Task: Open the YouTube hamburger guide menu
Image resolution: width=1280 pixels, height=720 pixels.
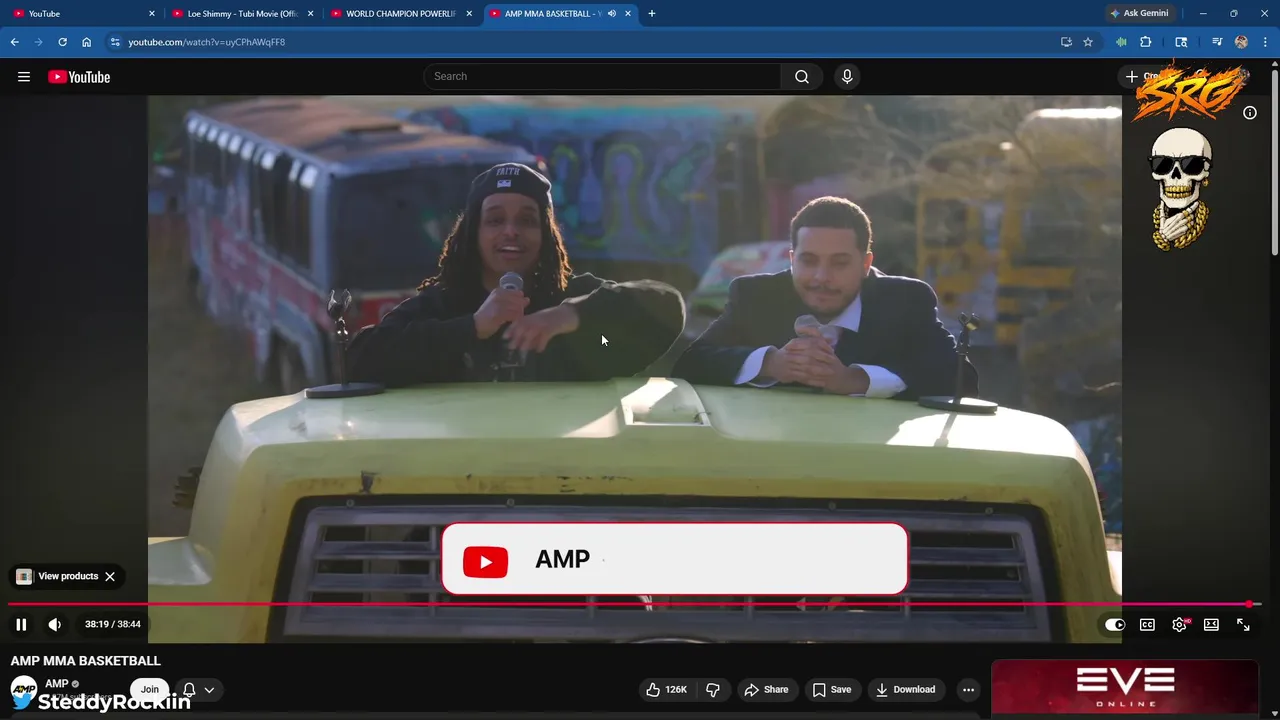Action: point(24,77)
